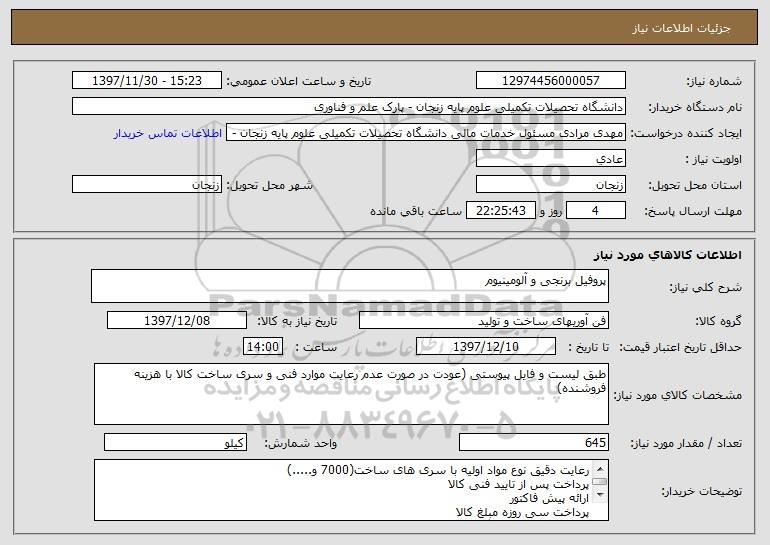Click the request creator field مهدی مرادی
Viewport: 770px width, 545px height.
(426, 133)
